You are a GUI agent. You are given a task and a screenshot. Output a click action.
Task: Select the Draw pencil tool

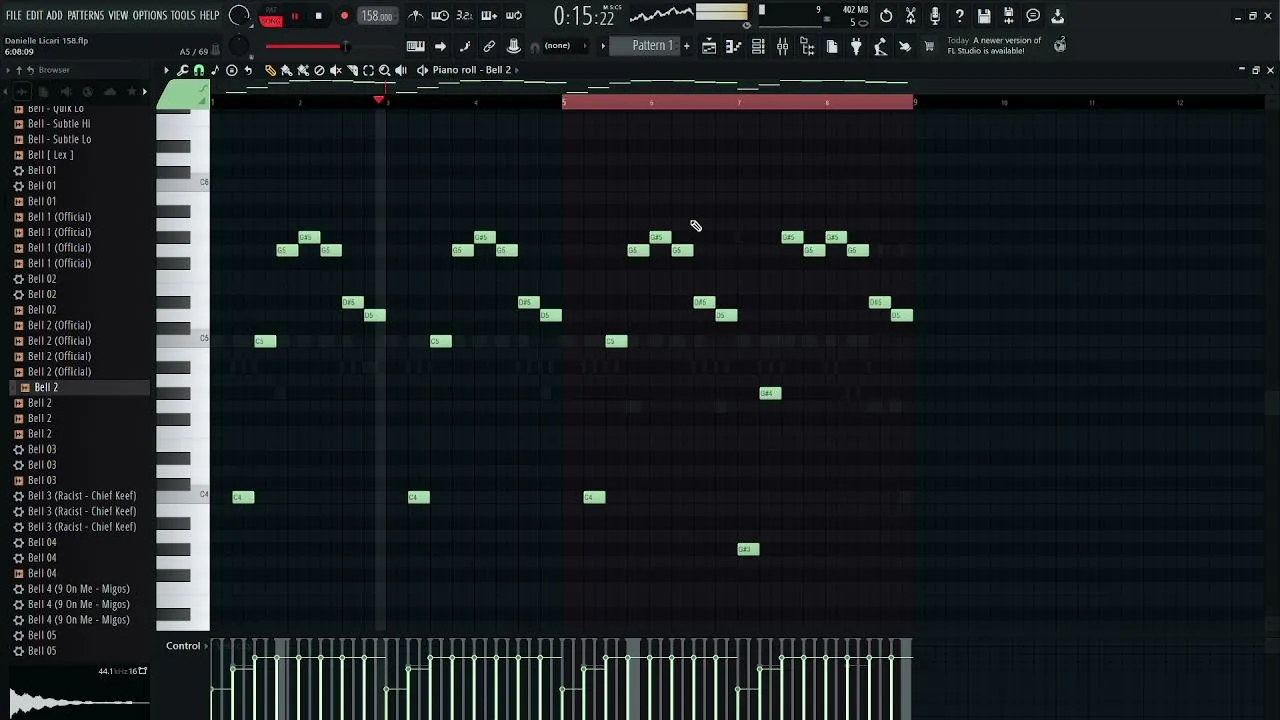click(270, 70)
